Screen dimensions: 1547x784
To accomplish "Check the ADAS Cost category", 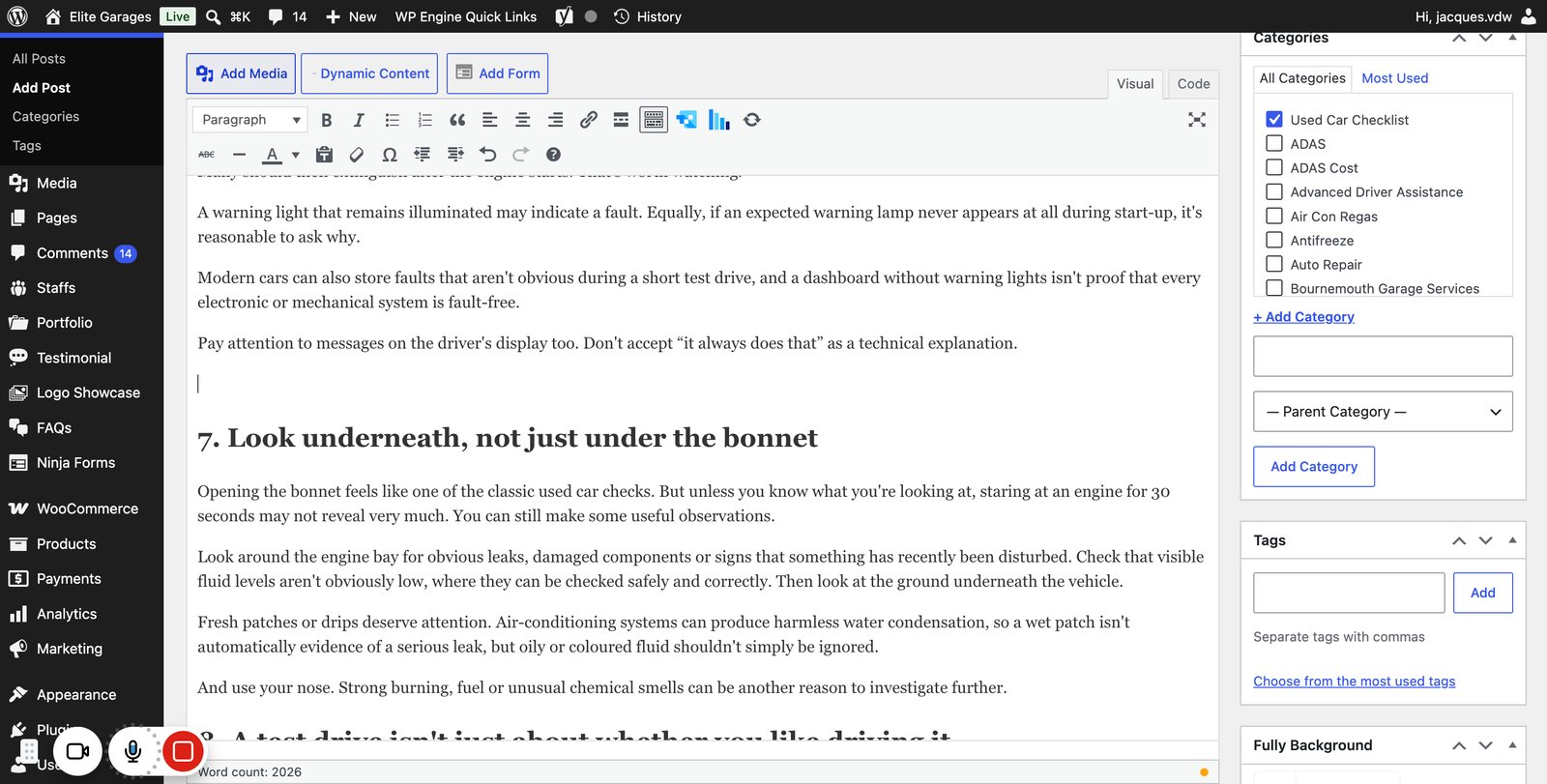I will pos(1274,167).
